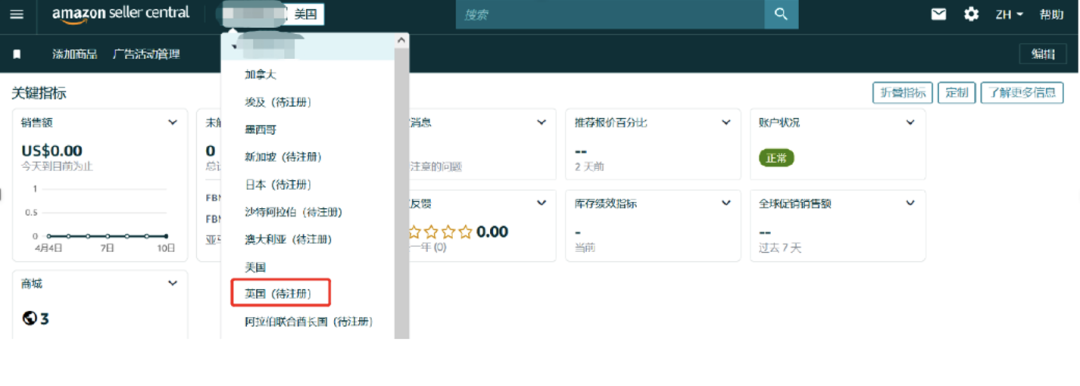Click the bookmark icon in toolbar
Image resolution: width=1080 pixels, height=386 pixels.
tap(17, 54)
